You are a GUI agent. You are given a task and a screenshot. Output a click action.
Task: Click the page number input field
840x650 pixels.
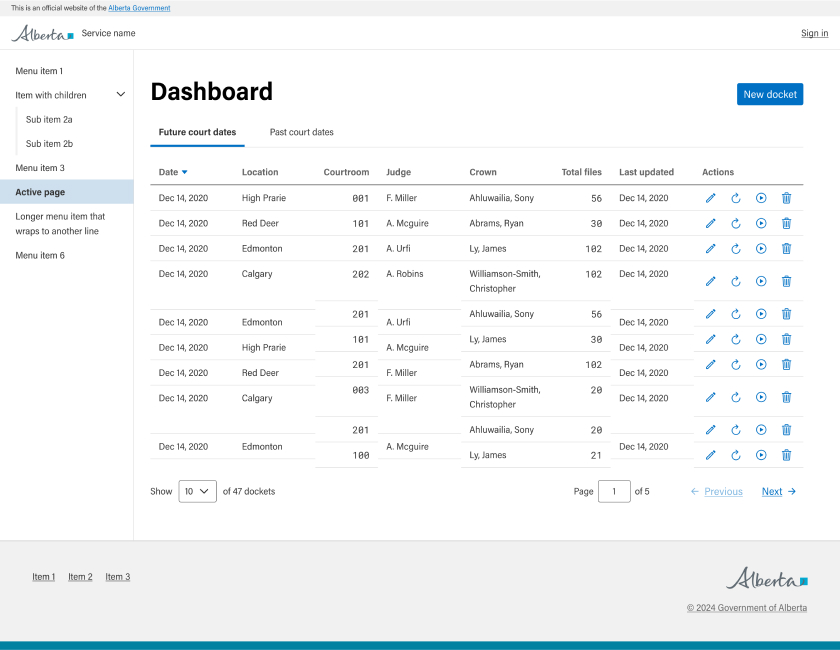pos(614,491)
